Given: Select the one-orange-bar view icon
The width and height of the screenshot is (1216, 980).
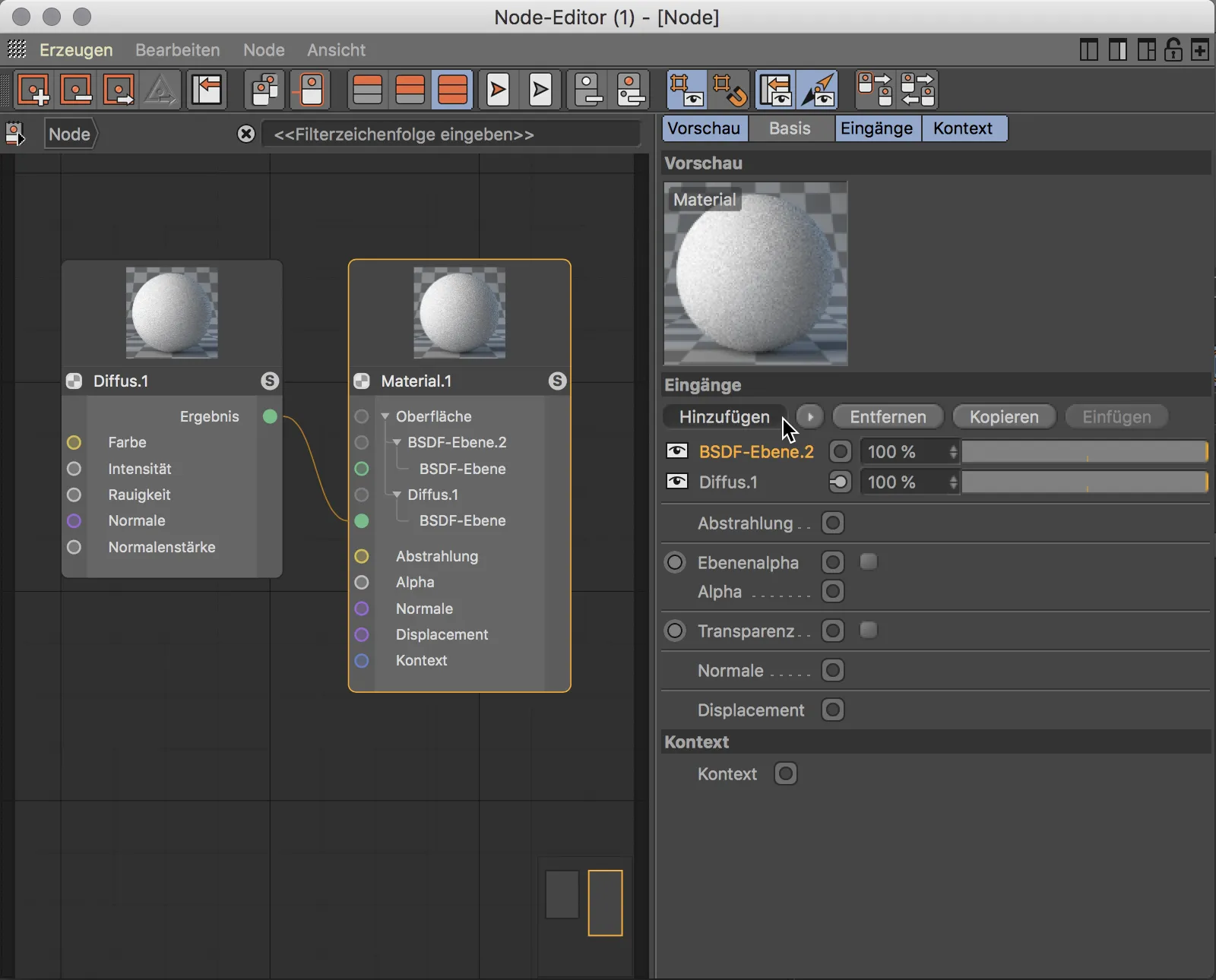Looking at the screenshot, I should click(368, 90).
